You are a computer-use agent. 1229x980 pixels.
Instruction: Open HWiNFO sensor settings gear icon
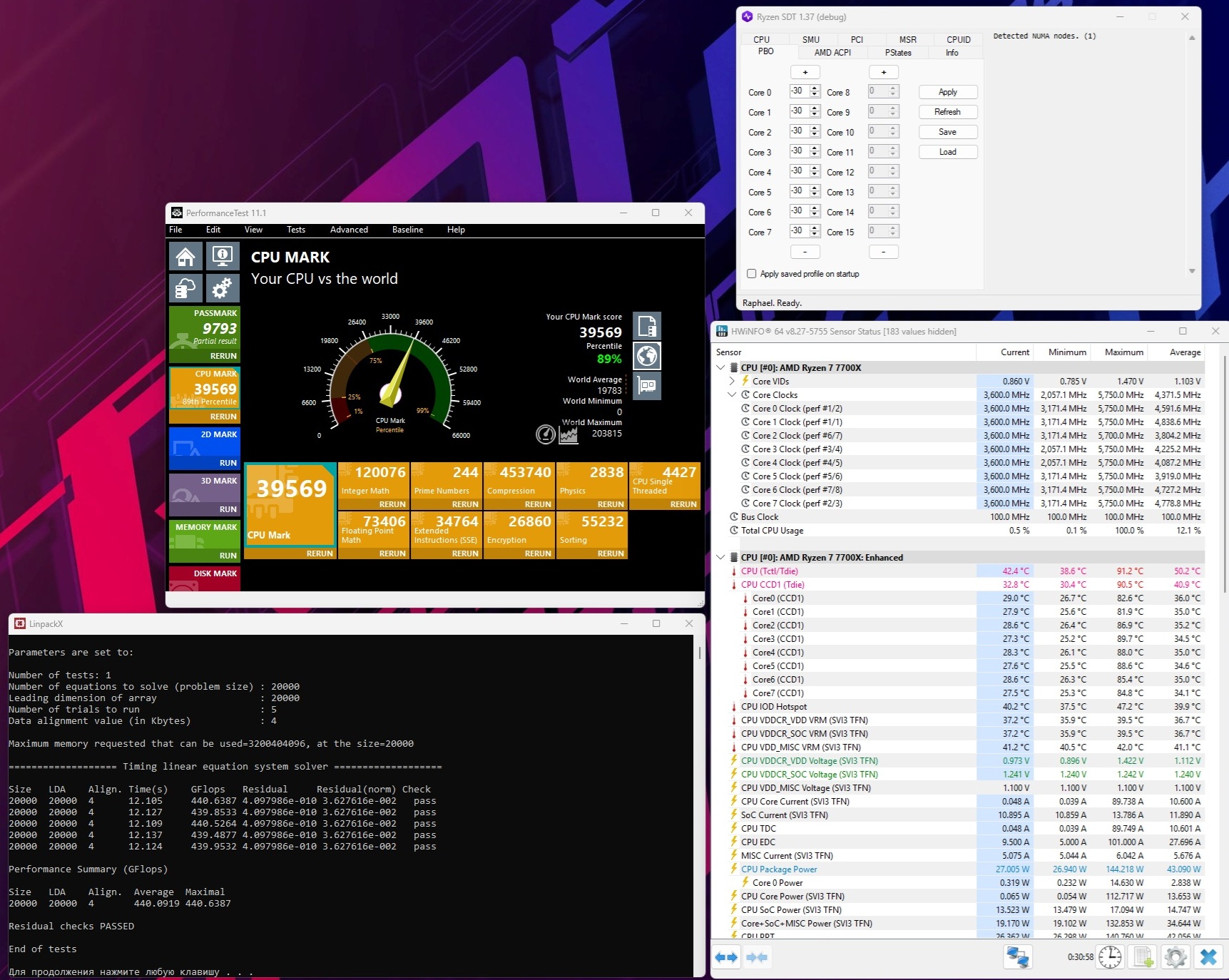1176,957
